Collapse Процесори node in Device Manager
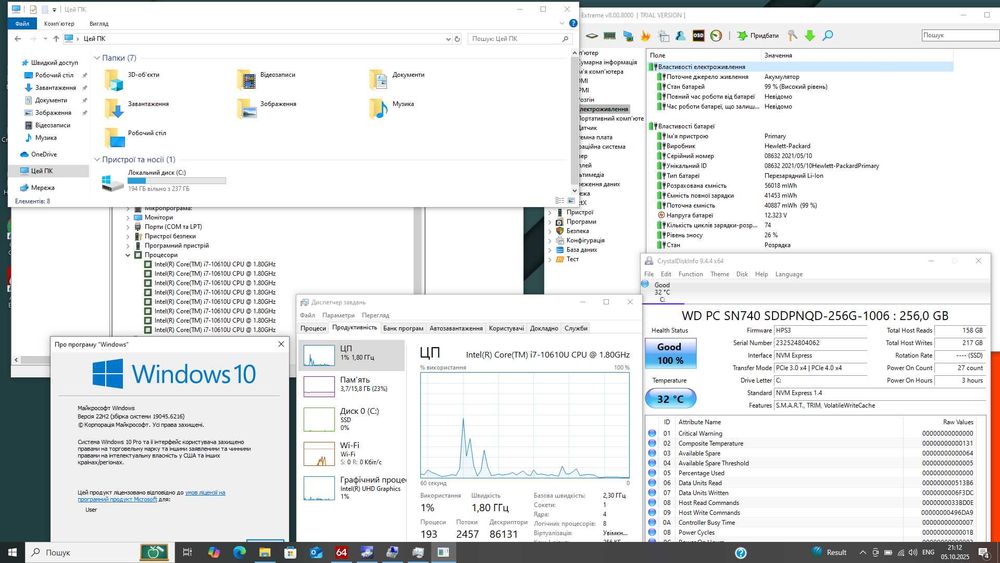Image resolution: width=1000 pixels, height=563 pixels. pyautogui.click(x=128, y=255)
